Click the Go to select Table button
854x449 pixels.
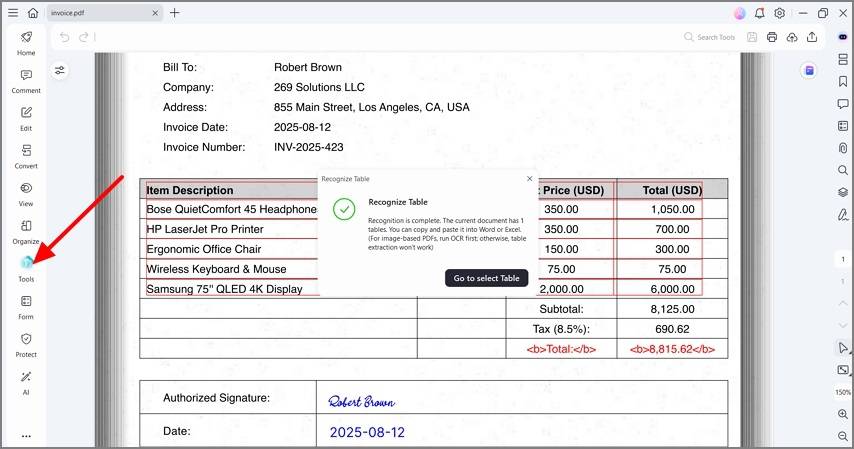click(486, 278)
